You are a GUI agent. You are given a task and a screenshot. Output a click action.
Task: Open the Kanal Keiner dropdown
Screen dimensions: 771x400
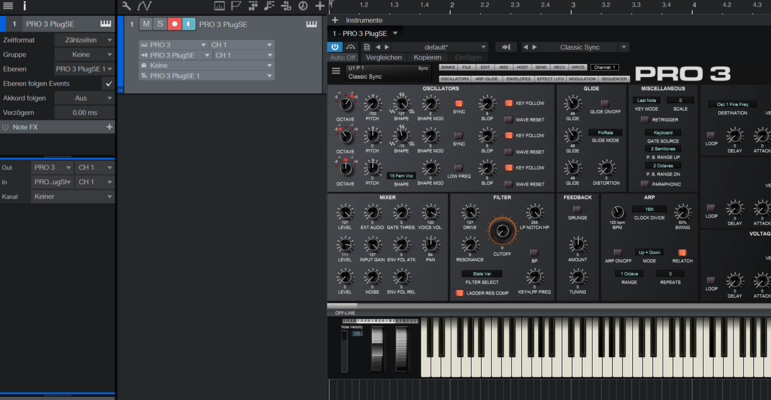tap(72, 196)
